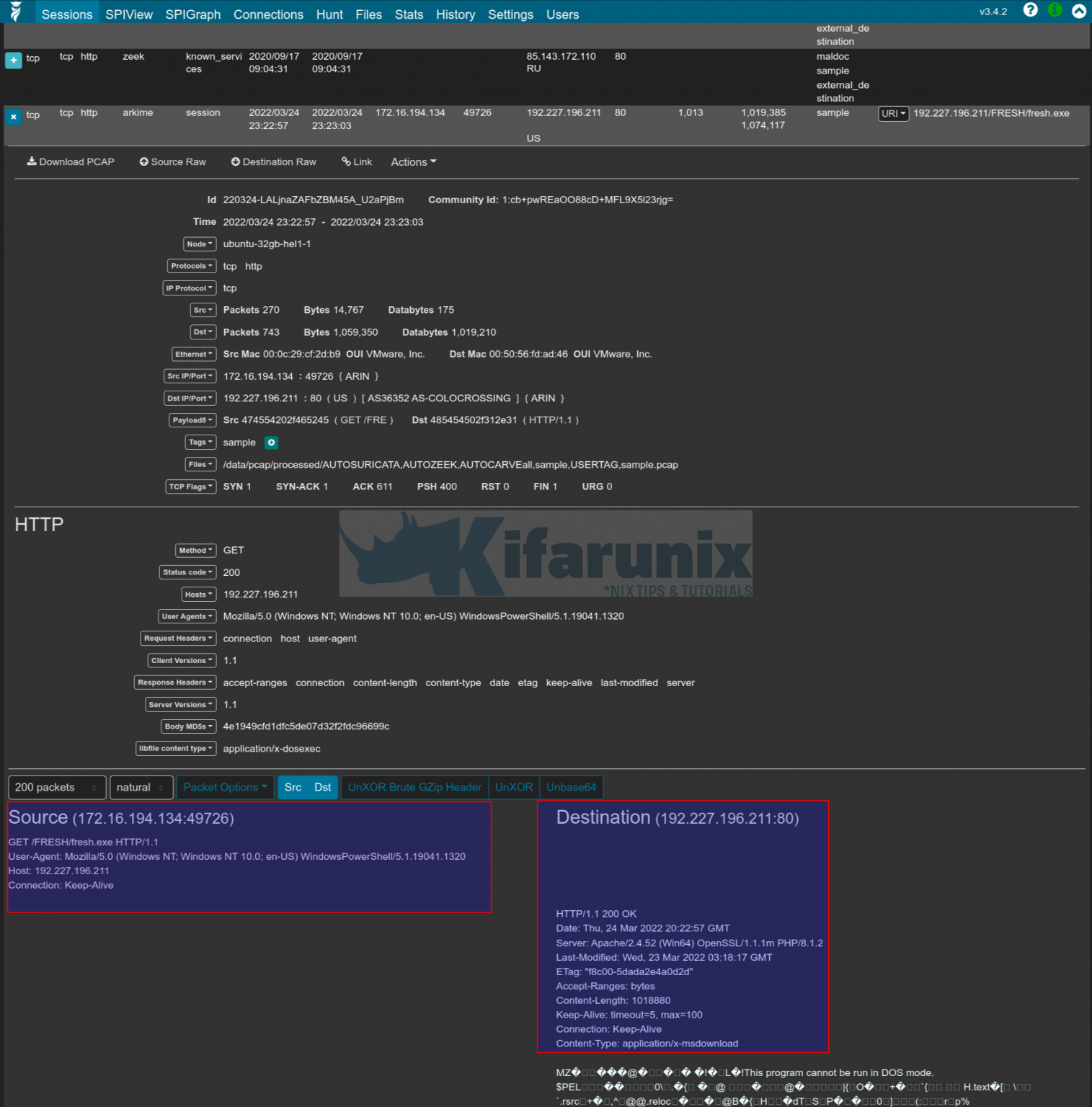Enable UnXOR decoding on the packet data
This screenshot has height=1107, width=1092.
tap(513, 787)
